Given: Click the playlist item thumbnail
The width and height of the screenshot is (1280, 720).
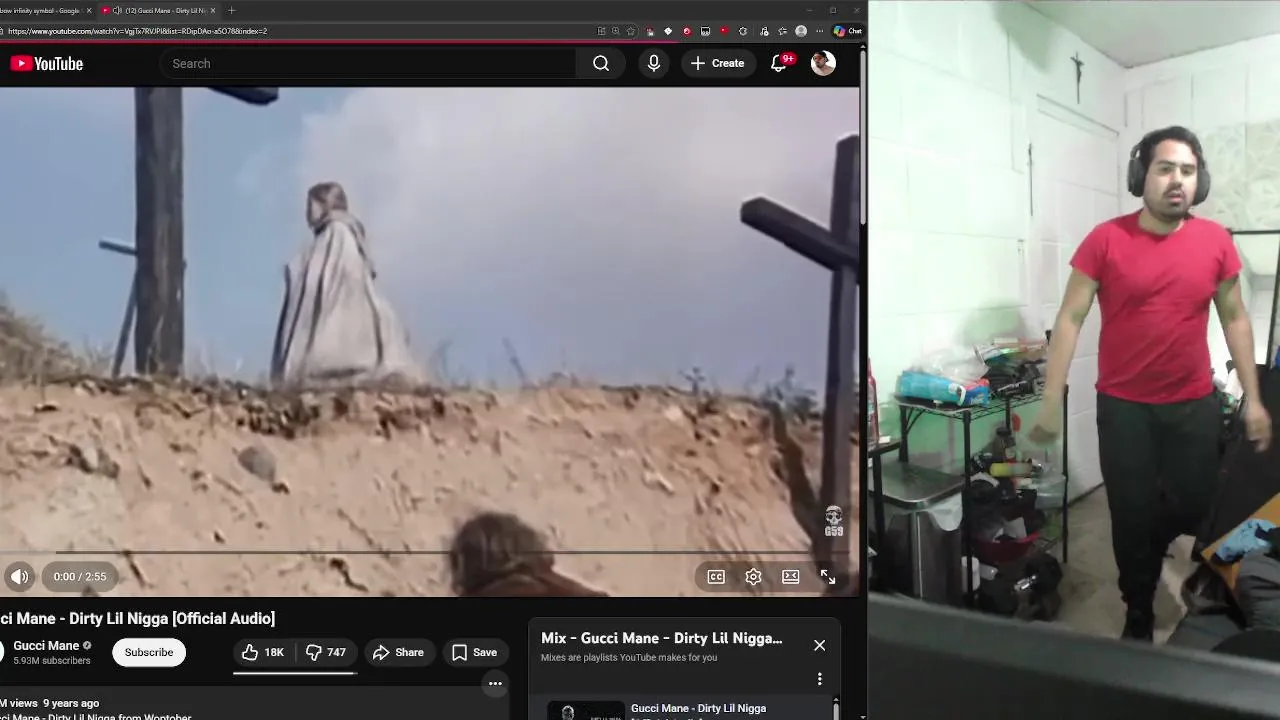Looking at the screenshot, I should tap(586, 711).
